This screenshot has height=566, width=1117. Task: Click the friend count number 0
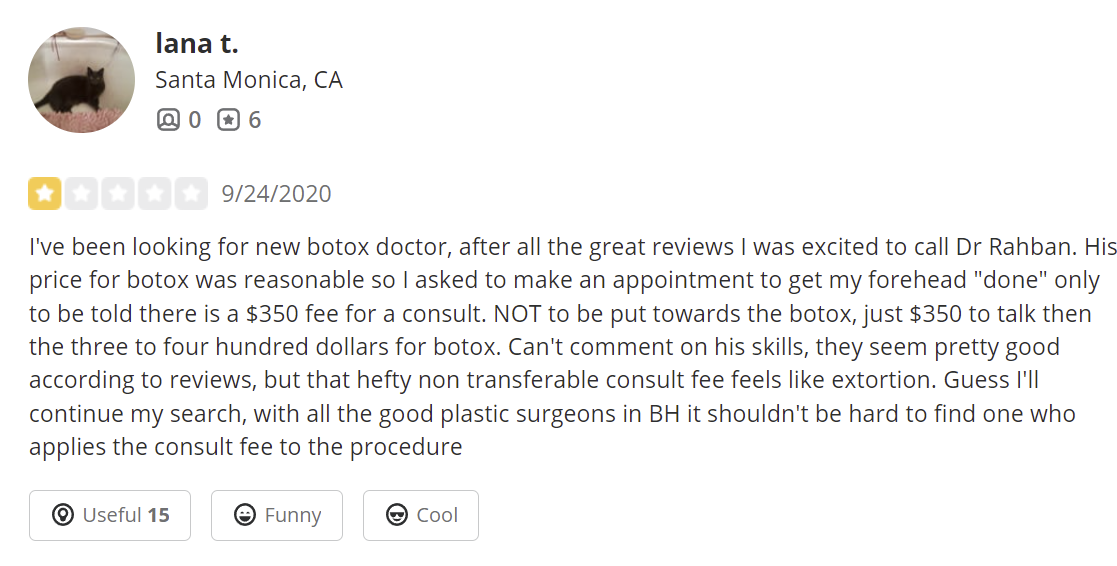tap(194, 120)
